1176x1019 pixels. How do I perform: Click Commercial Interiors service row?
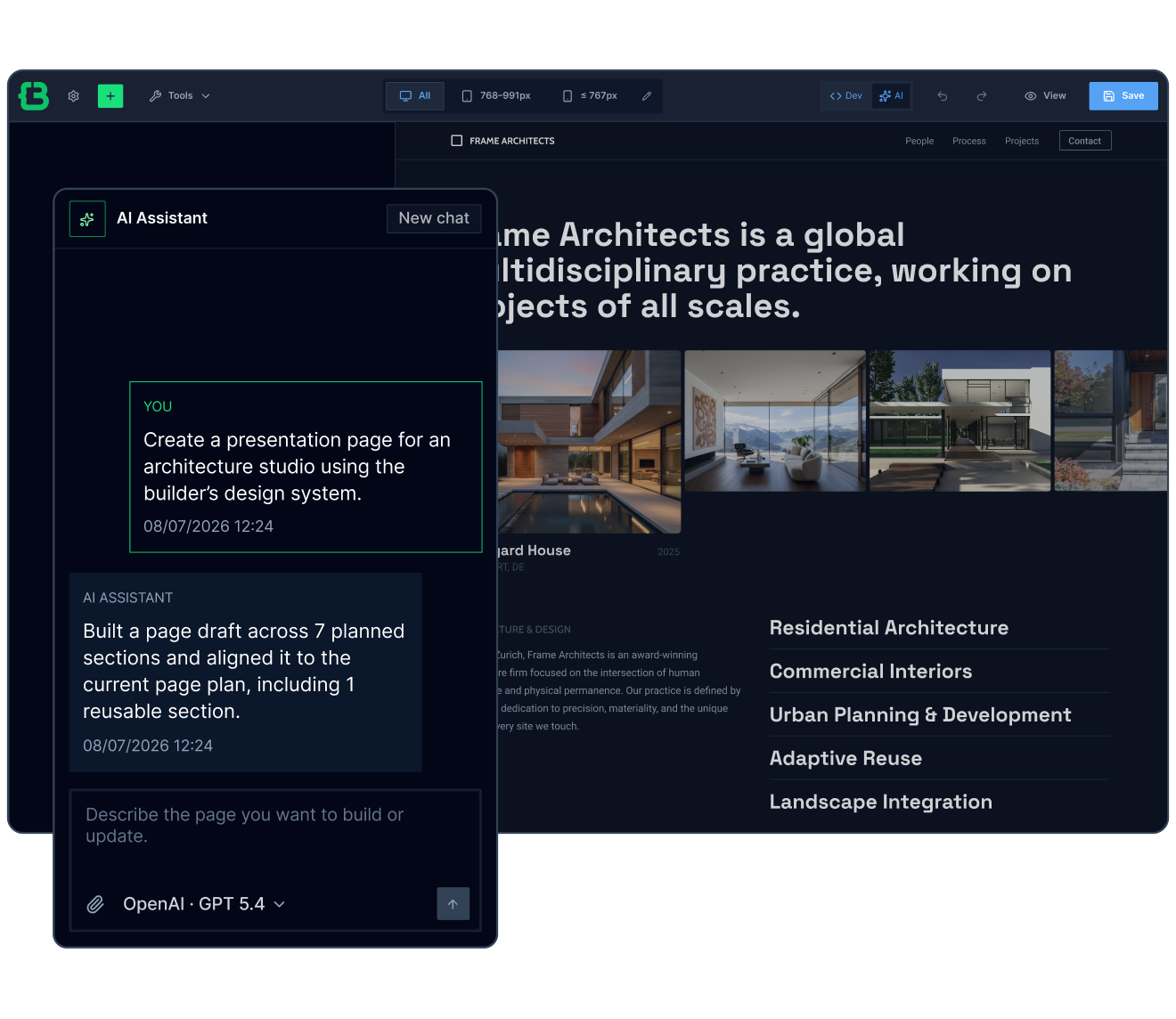(x=940, y=672)
